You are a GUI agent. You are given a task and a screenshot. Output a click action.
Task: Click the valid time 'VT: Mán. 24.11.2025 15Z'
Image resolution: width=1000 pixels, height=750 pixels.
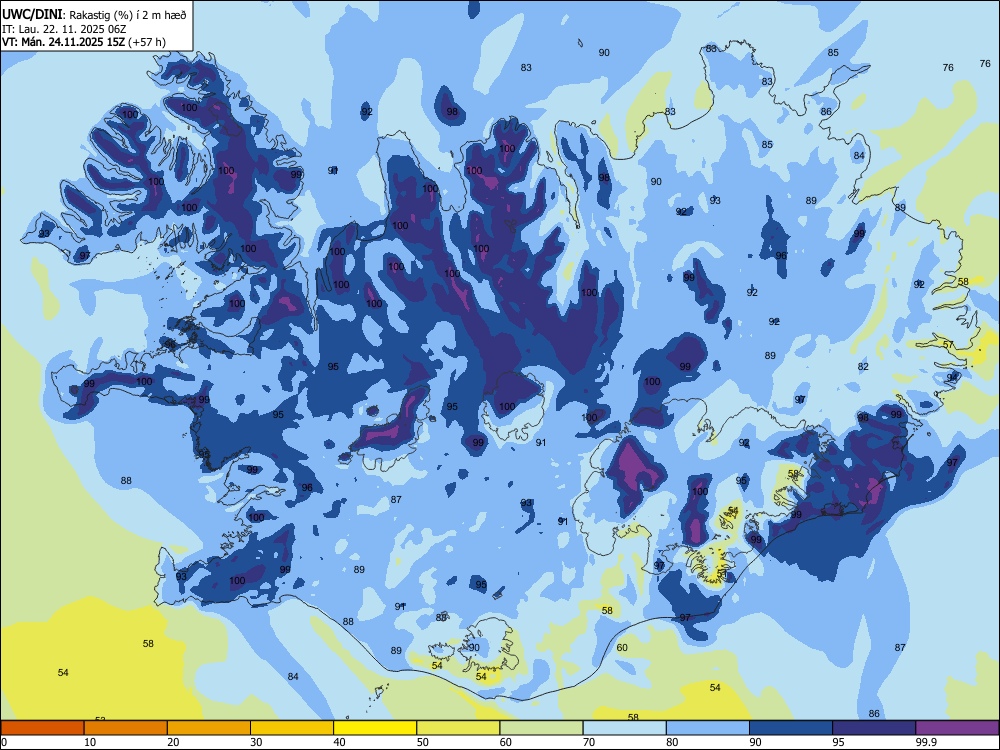(x=64, y=42)
